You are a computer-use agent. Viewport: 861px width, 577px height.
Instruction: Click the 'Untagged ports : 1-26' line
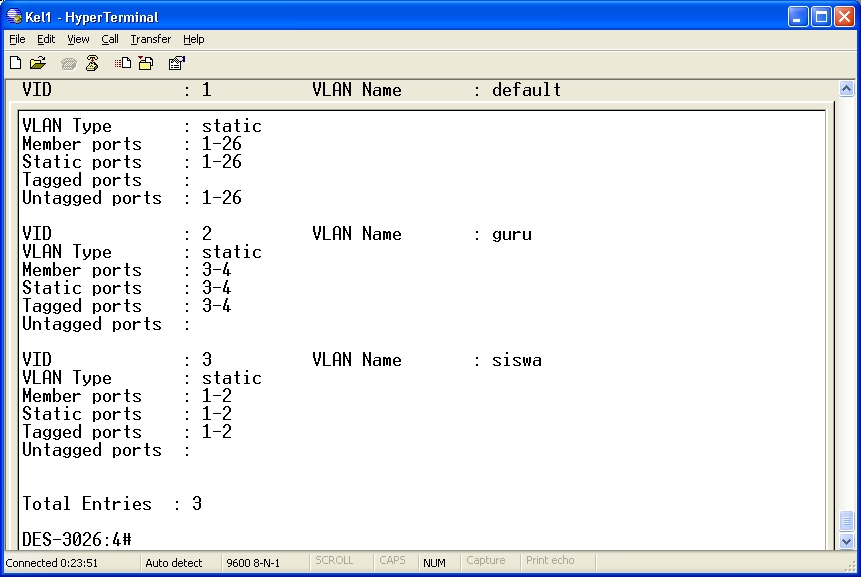[x=132, y=198]
